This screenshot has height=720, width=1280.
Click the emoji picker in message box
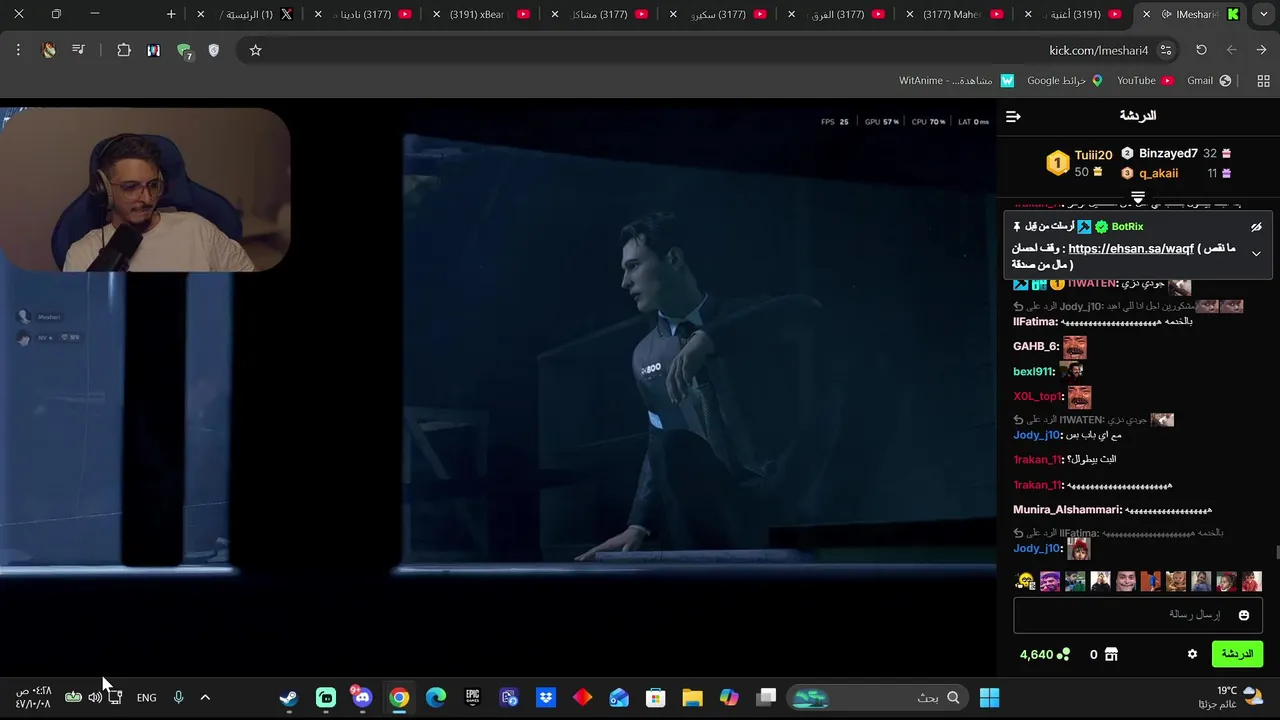(x=1244, y=615)
